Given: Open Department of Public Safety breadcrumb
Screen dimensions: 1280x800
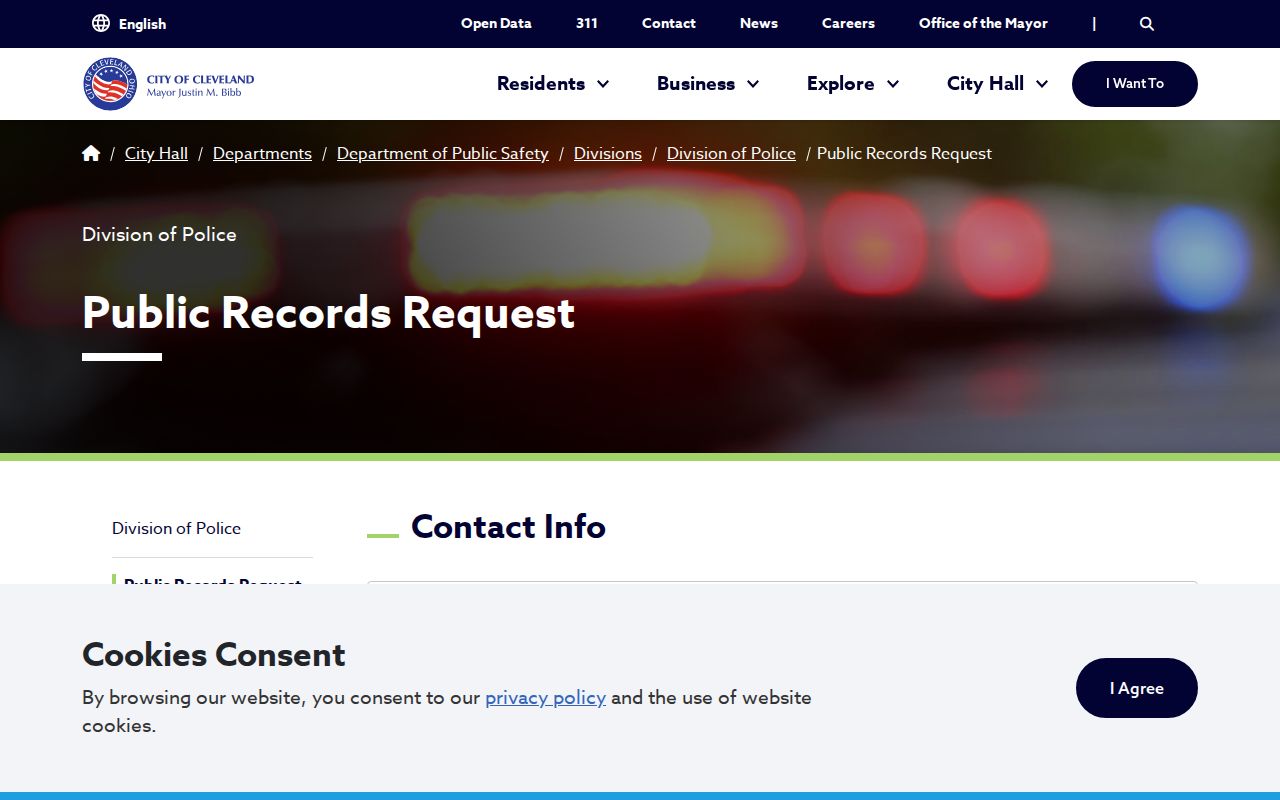Looking at the screenshot, I should [x=443, y=153].
